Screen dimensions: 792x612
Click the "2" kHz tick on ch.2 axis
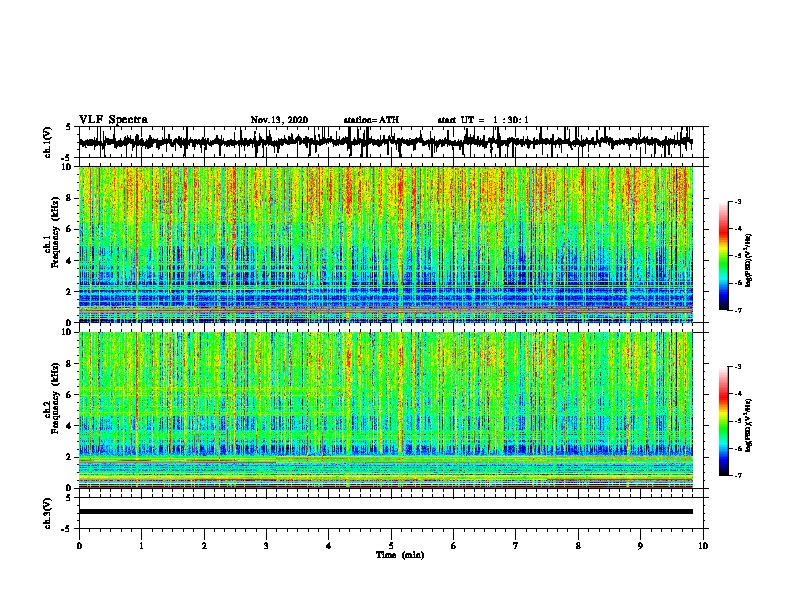click(69, 456)
